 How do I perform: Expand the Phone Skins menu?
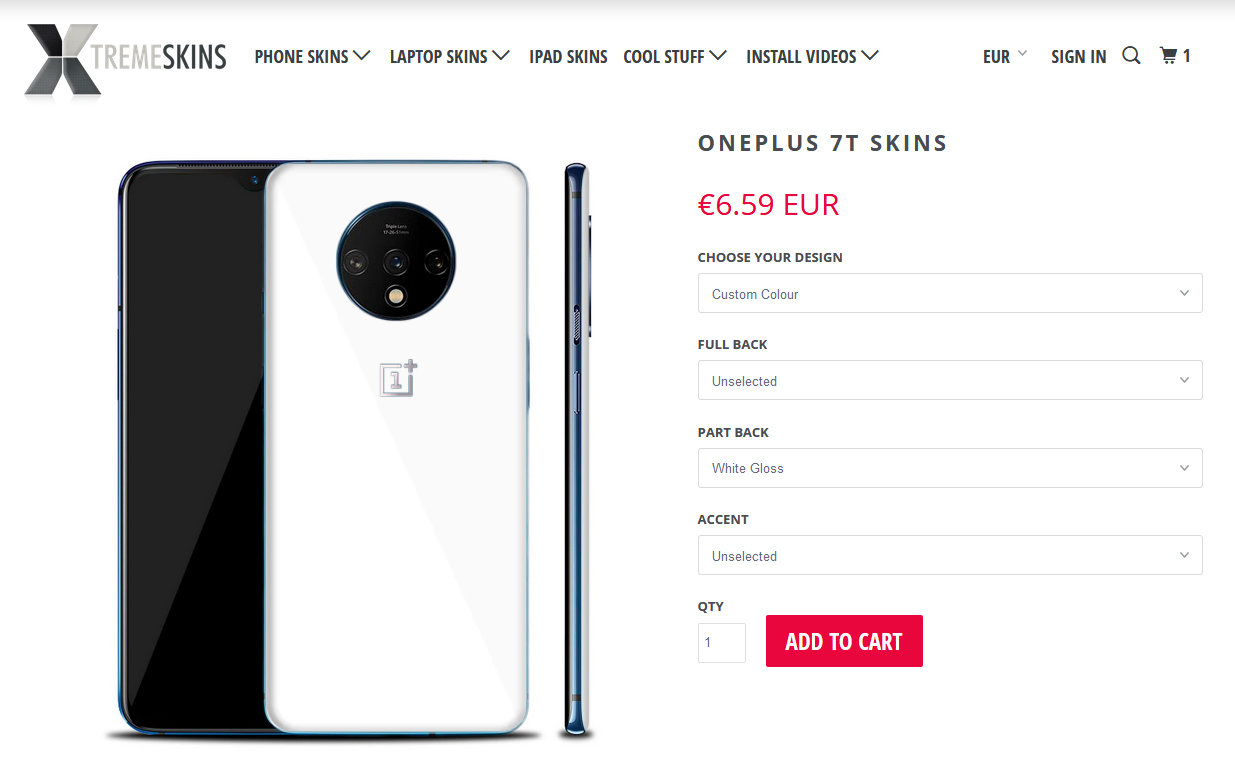click(312, 57)
